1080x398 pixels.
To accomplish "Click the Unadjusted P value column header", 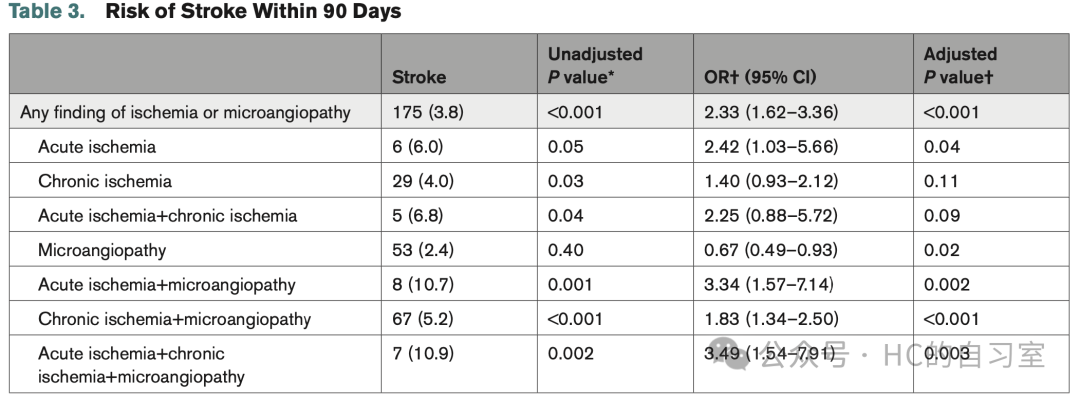I will (x=595, y=65).
